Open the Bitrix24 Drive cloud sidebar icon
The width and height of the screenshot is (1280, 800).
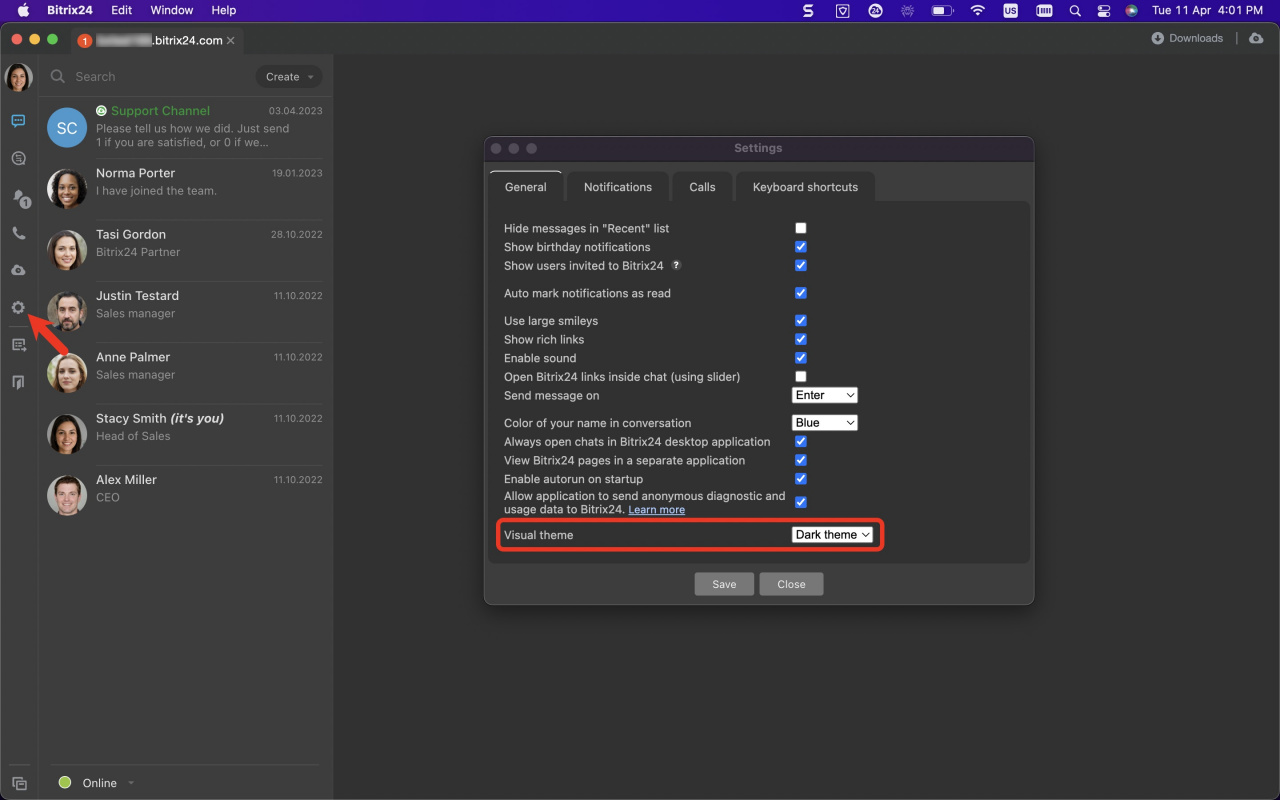pyautogui.click(x=18, y=270)
